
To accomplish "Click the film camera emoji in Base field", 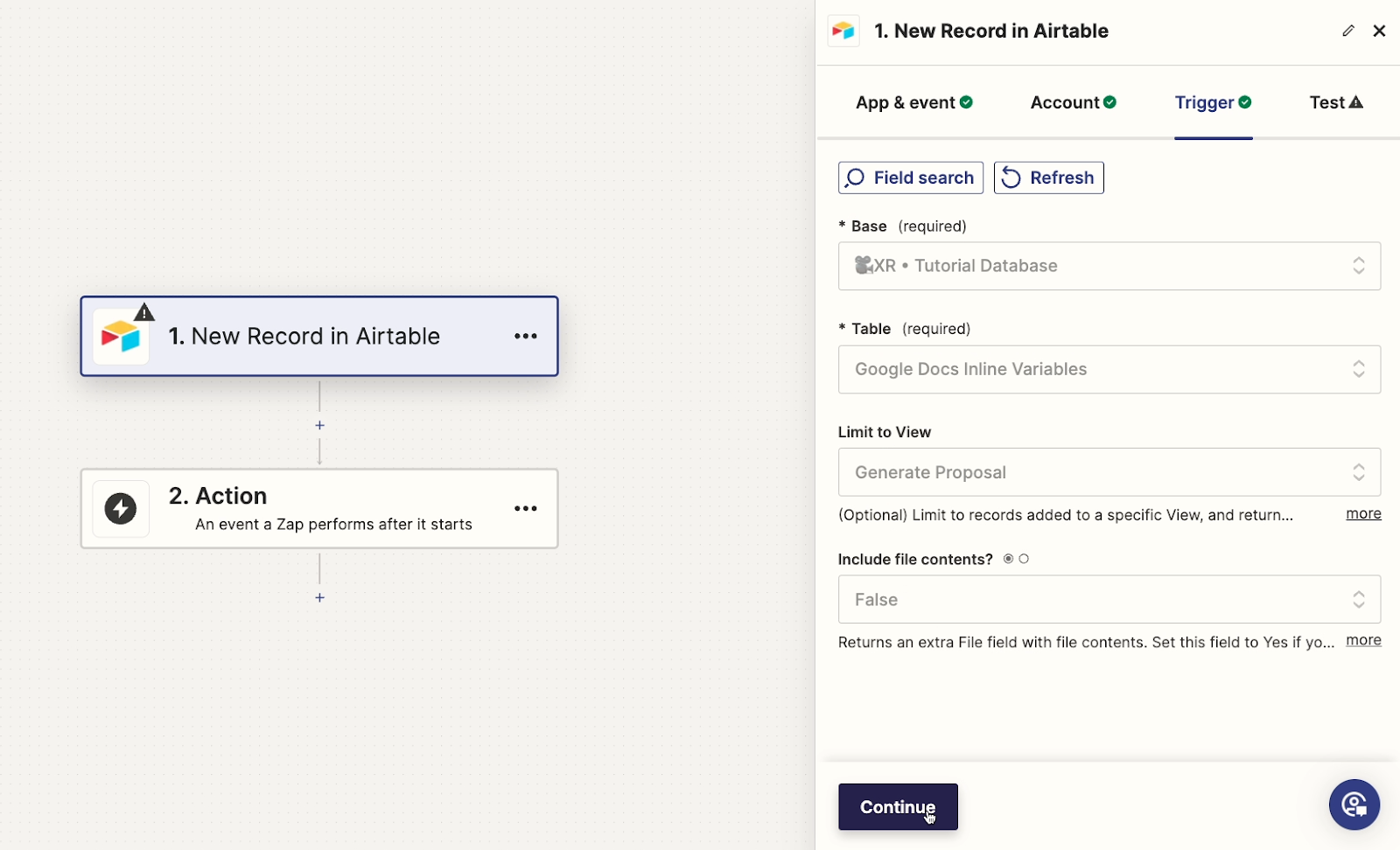I will [864, 266].
